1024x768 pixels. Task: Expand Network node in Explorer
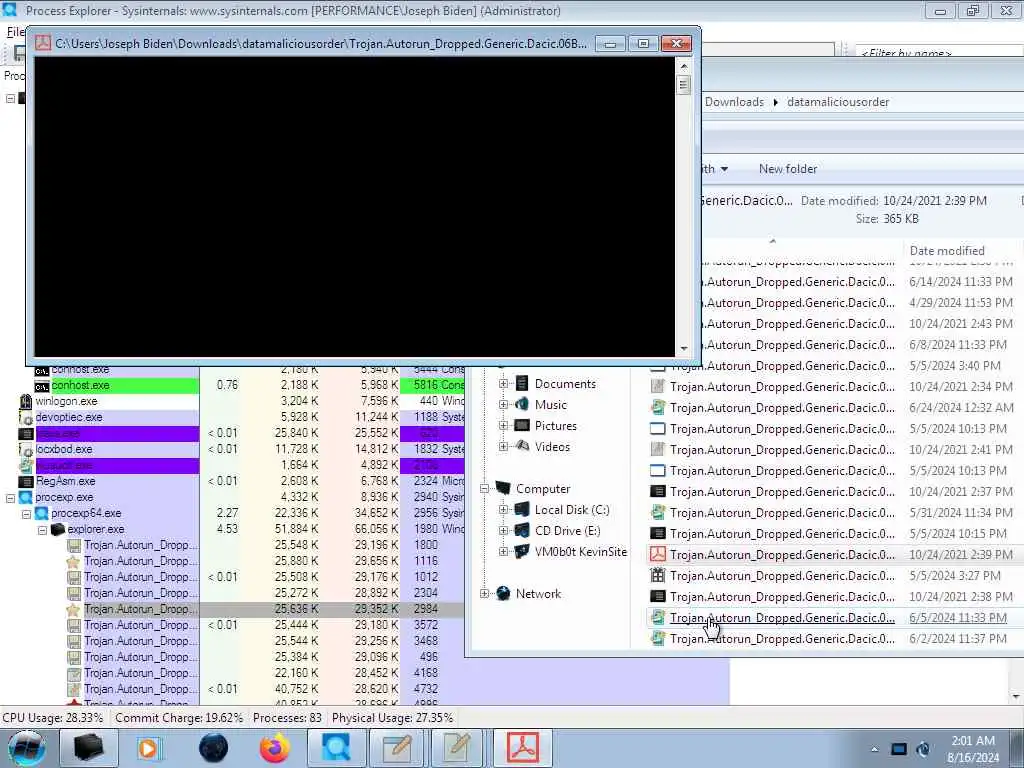click(485, 594)
